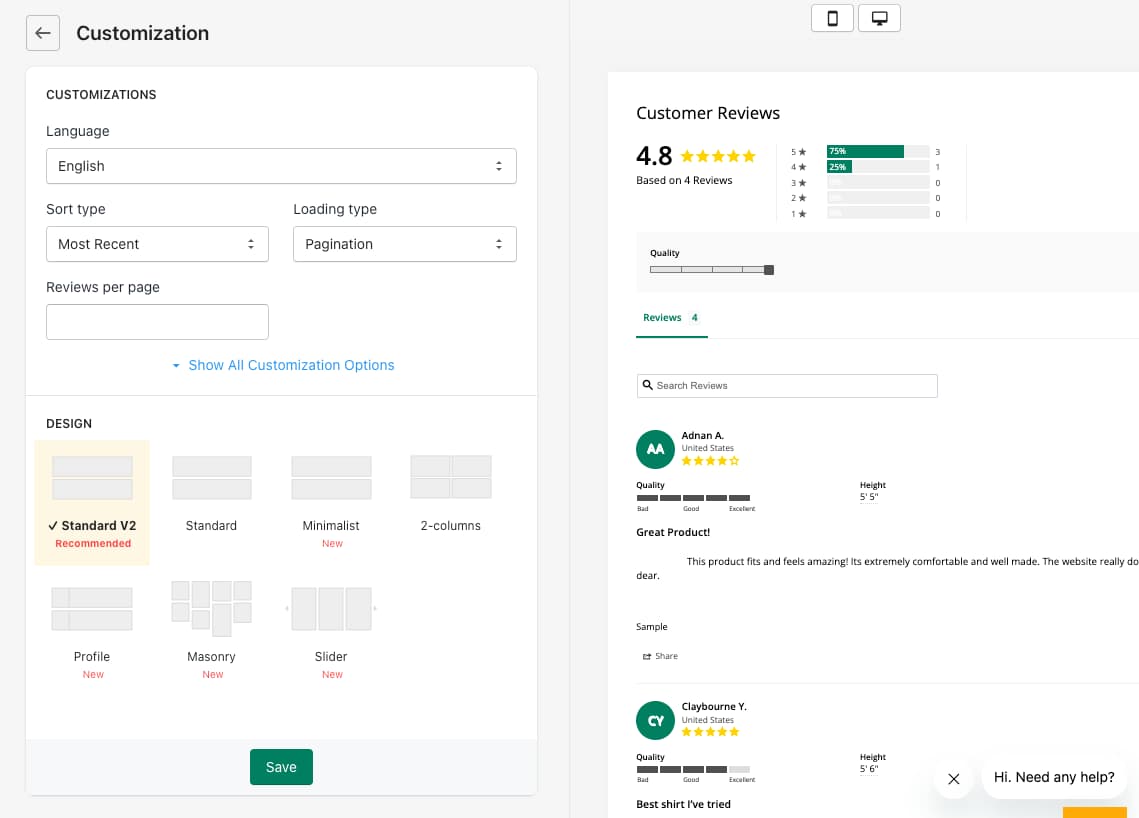The width and height of the screenshot is (1139, 818).
Task: Click the 2 star rating row
Action: [866, 198]
